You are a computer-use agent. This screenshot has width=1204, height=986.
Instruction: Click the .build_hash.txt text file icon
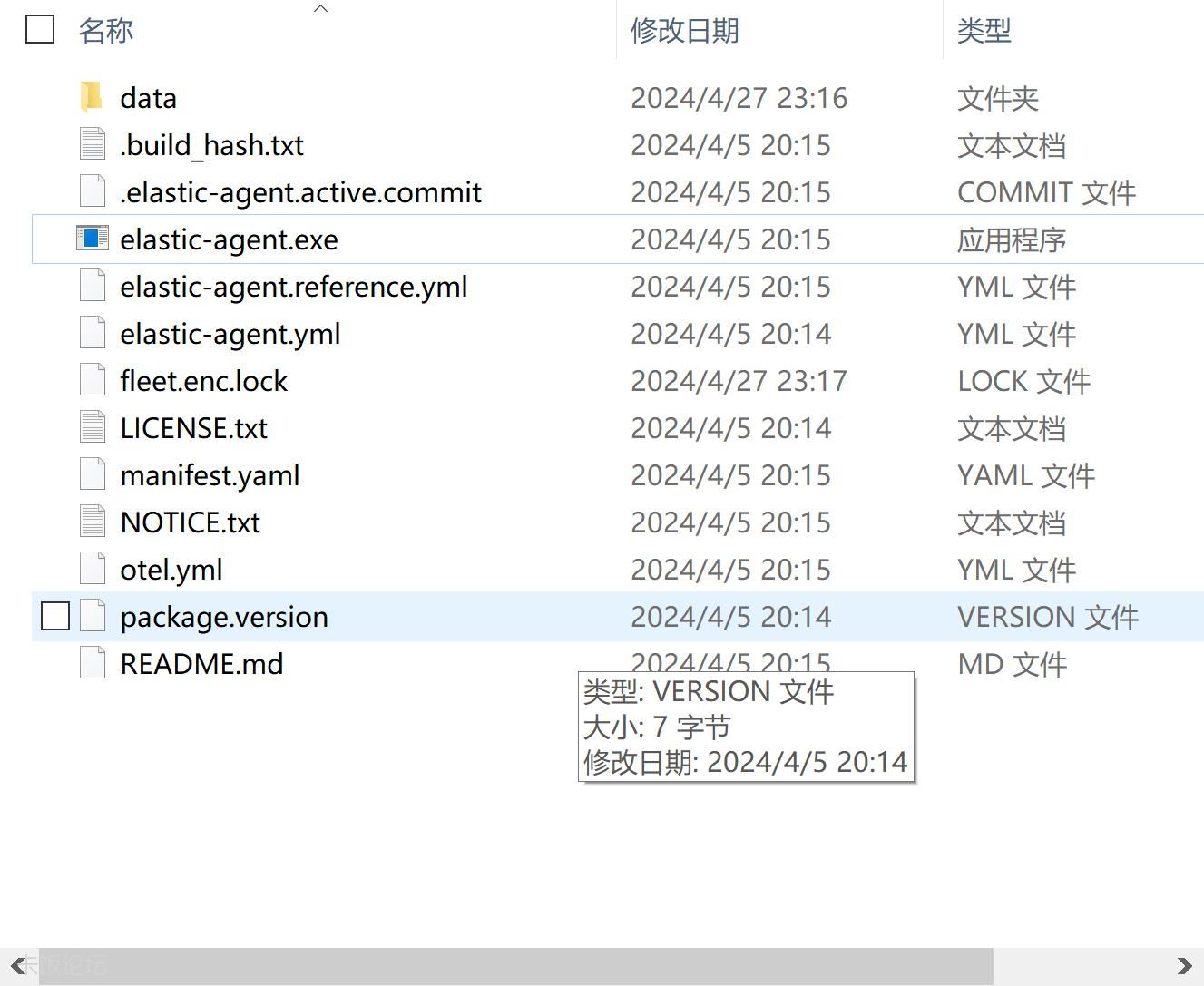(x=92, y=144)
